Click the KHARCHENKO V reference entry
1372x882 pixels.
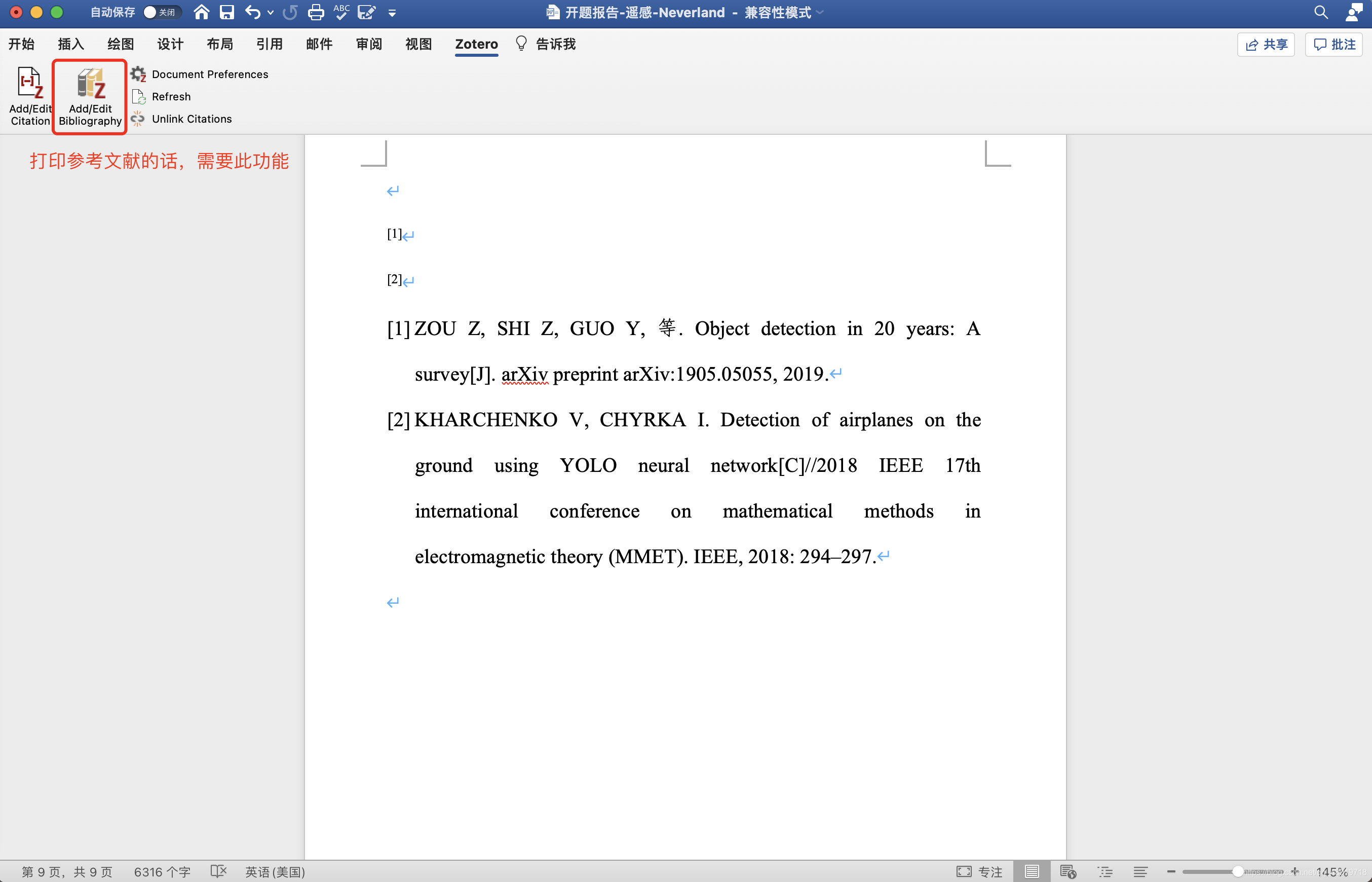(683, 488)
